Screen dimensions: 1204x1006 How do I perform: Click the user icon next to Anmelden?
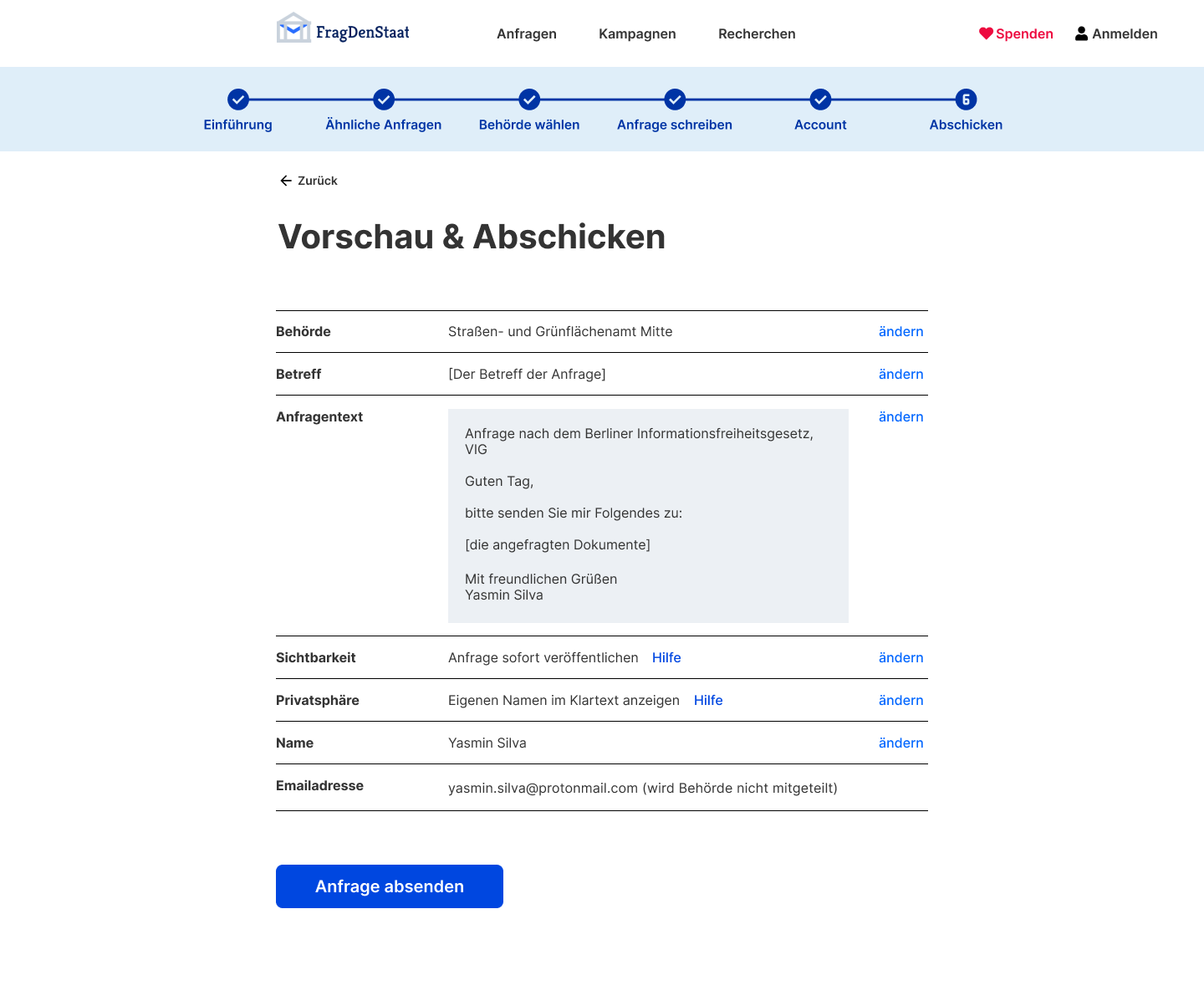point(1081,33)
